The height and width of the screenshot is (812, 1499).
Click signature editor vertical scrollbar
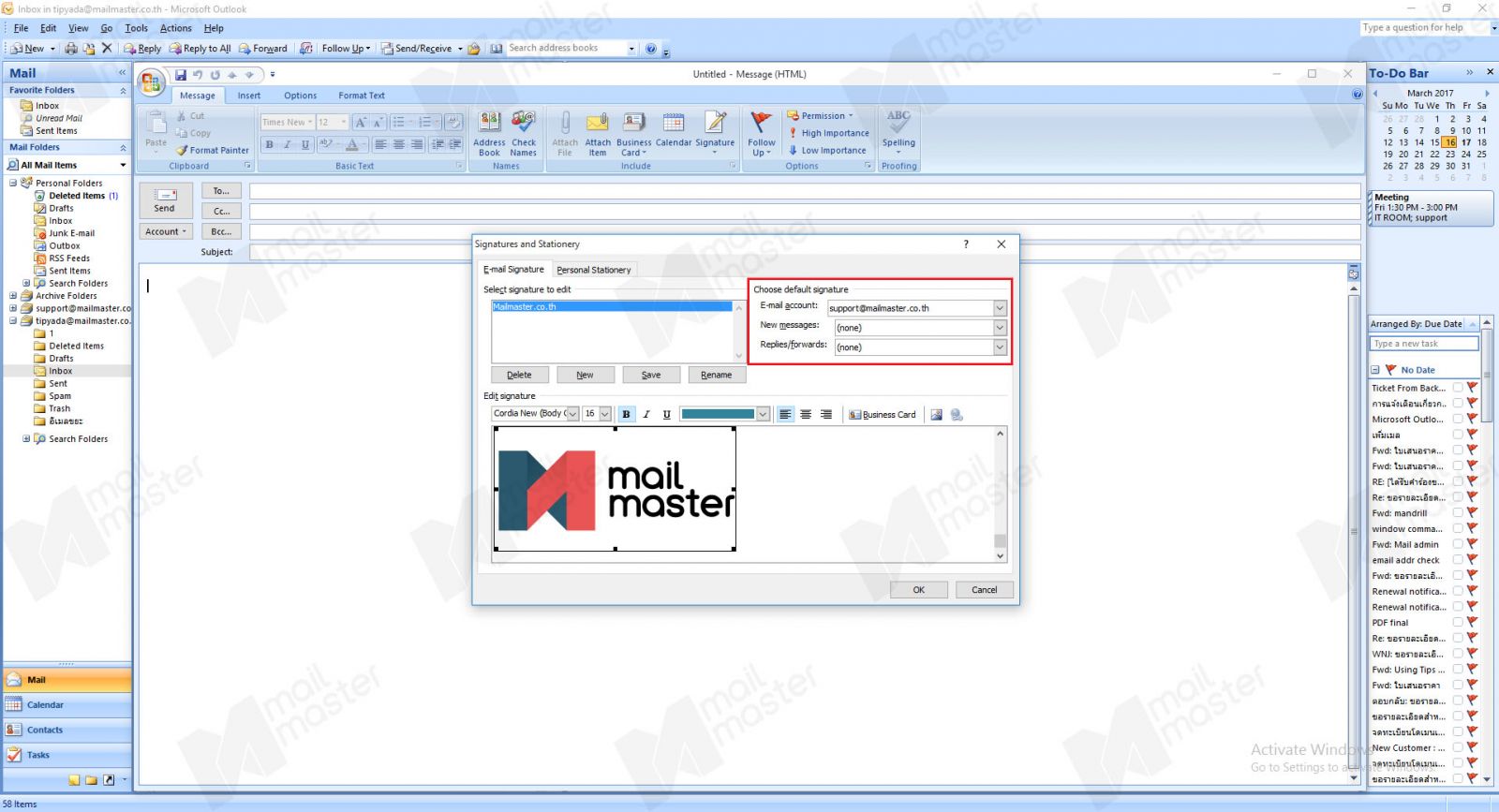[1000, 495]
